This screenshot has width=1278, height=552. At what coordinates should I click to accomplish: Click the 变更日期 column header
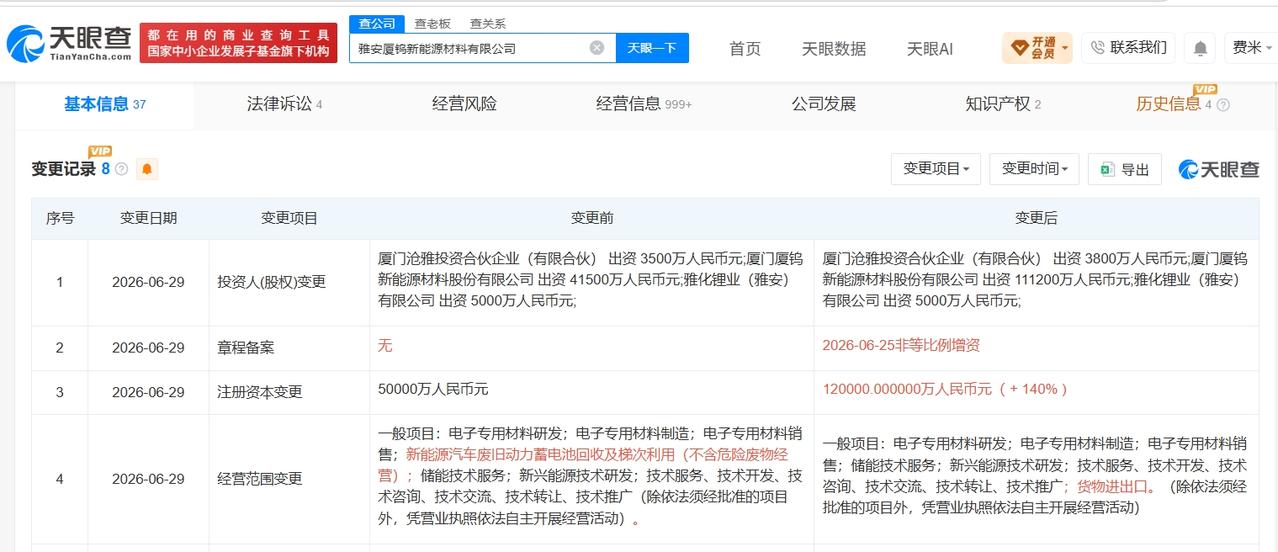pos(149,218)
